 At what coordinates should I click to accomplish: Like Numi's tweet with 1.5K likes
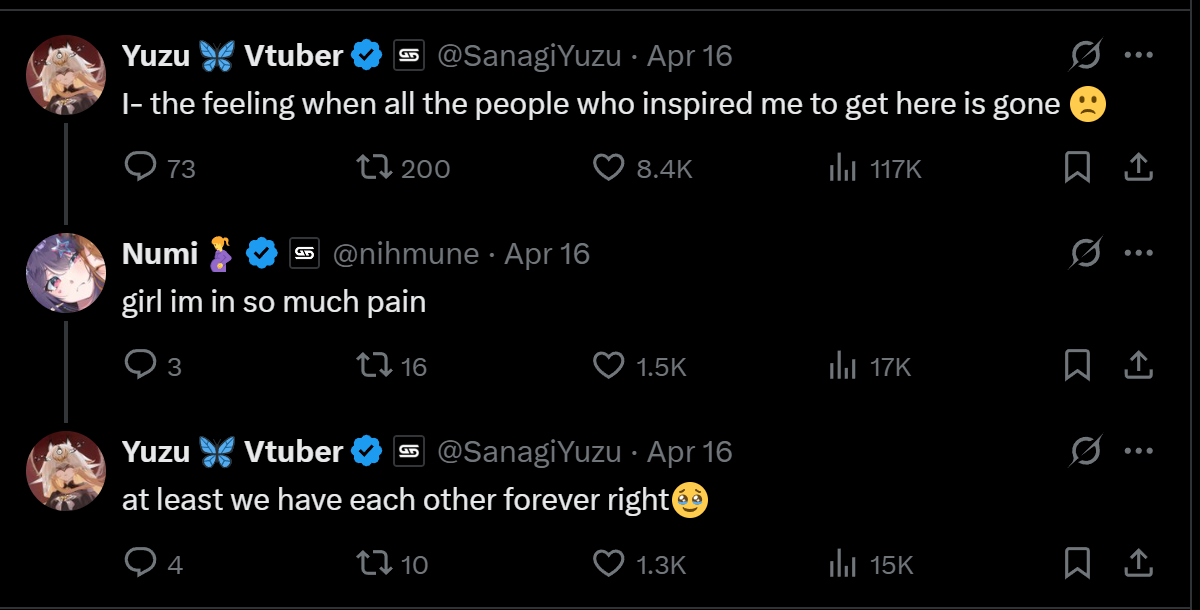click(x=609, y=366)
